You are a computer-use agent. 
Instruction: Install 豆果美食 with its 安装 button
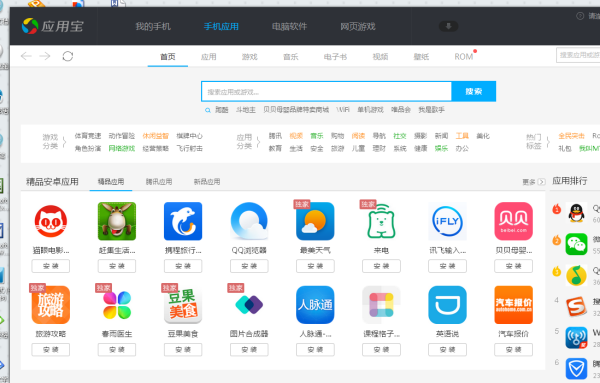183,350
